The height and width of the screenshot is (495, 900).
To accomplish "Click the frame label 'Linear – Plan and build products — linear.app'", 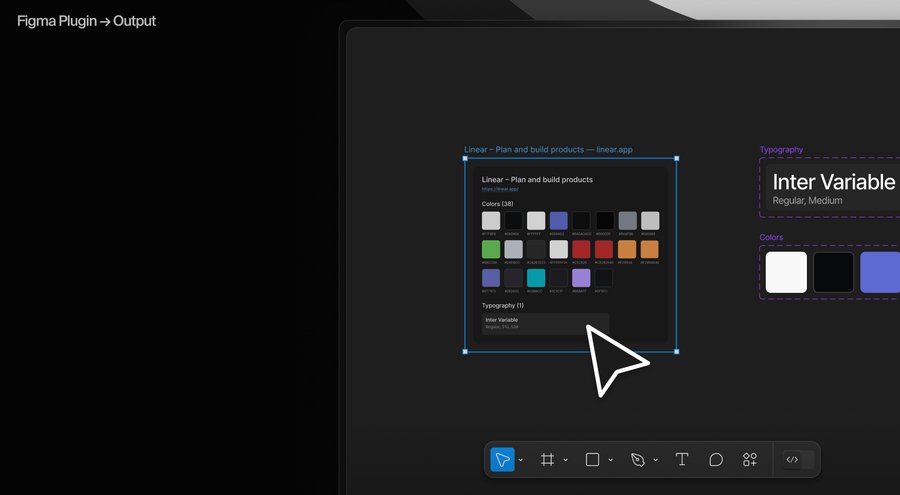I will pos(548,149).
